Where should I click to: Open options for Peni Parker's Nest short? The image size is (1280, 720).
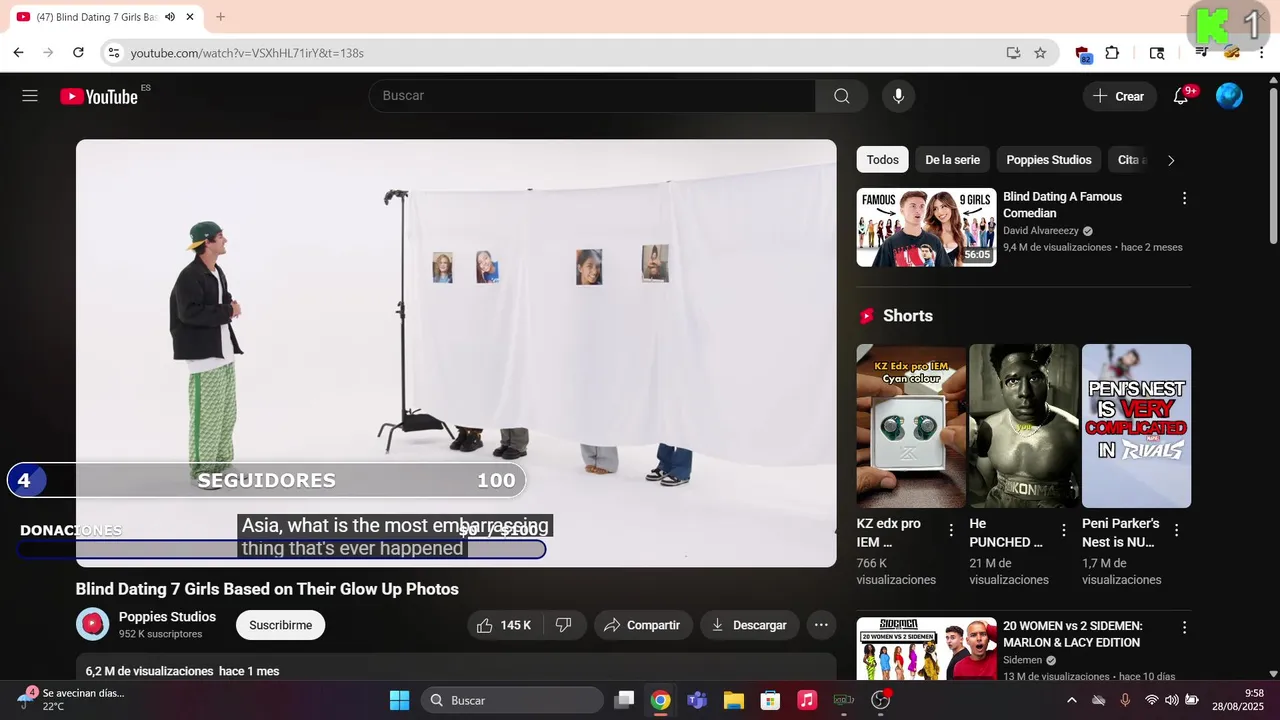[1177, 530]
